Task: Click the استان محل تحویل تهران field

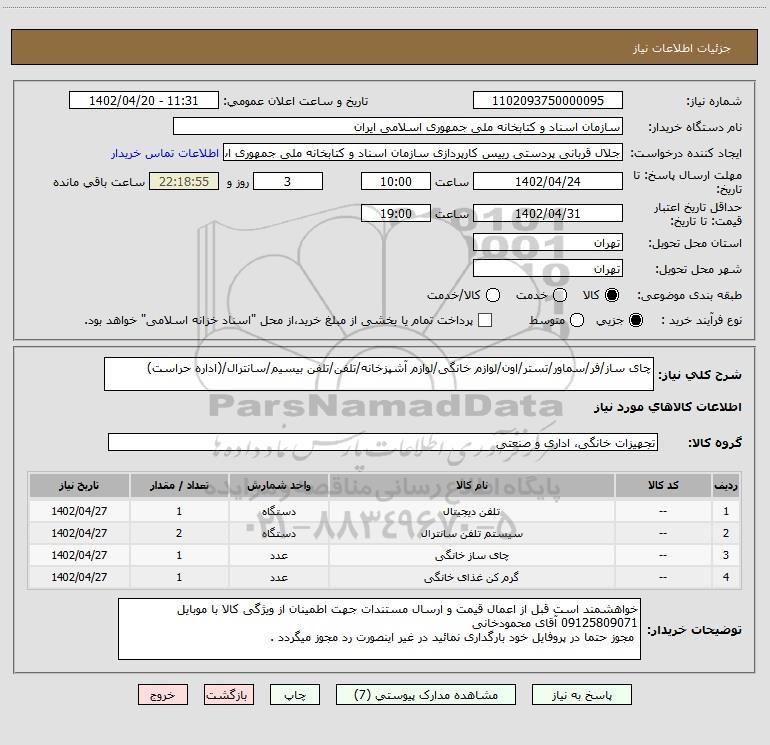Action: (x=548, y=243)
